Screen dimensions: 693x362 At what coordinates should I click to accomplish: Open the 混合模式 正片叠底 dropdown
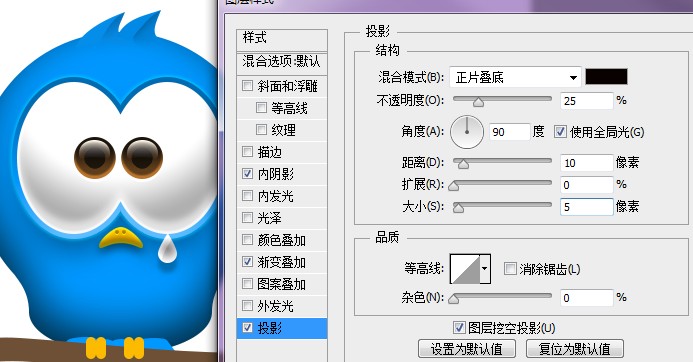(x=515, y=77)
